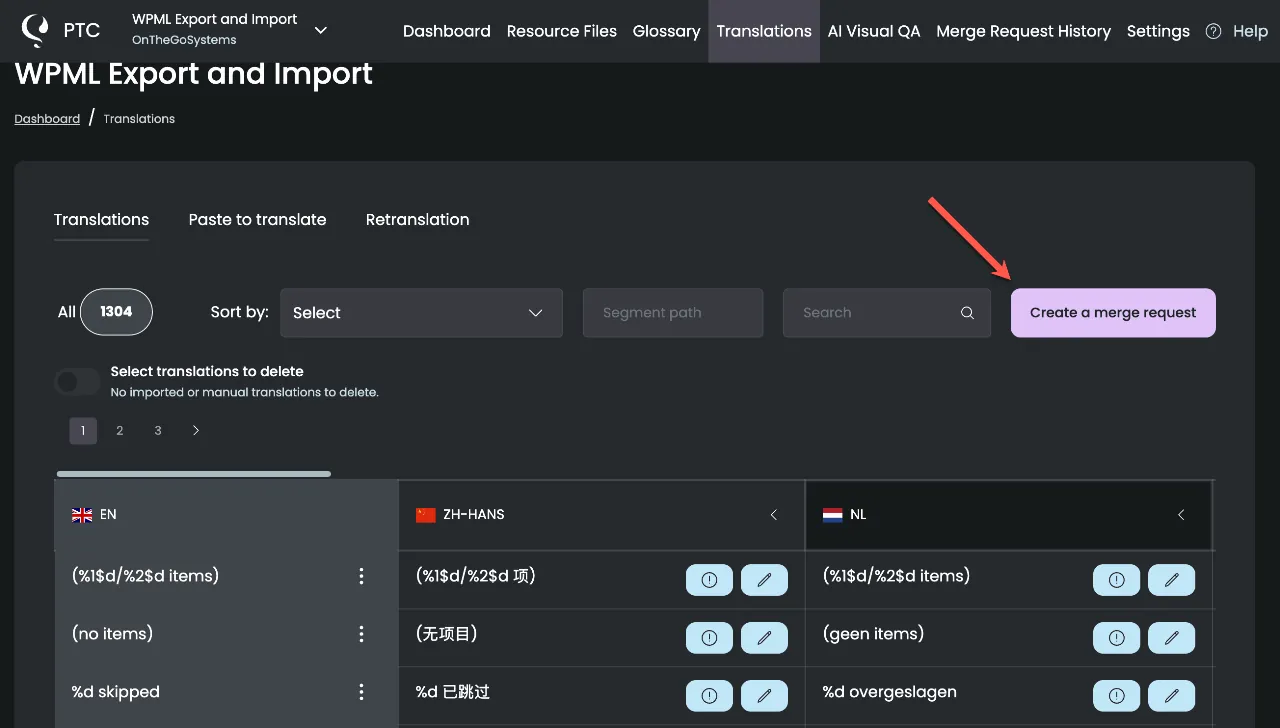This screenshot has width=1280, height=728.
Task: Click the UK flag in EN header
Action: (x=82, y=515)
